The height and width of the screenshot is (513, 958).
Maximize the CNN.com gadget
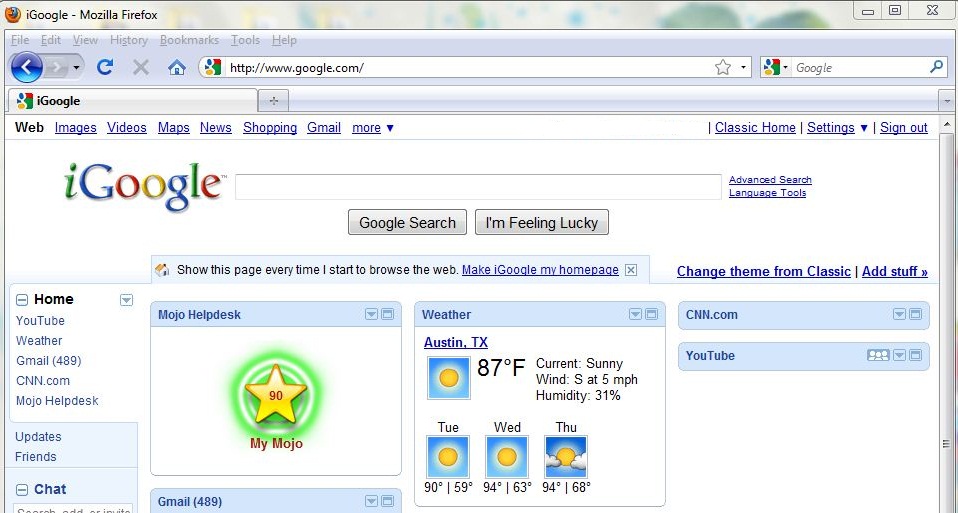(x=915, y=314)
